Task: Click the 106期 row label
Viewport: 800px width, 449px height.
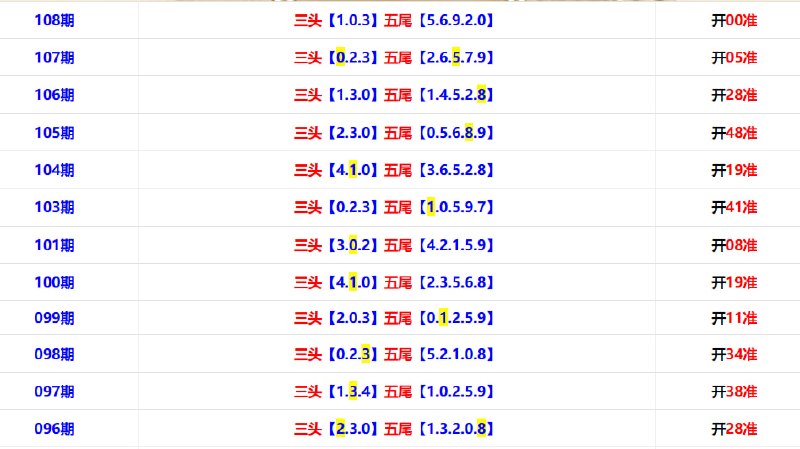Action: coord(54,95)
